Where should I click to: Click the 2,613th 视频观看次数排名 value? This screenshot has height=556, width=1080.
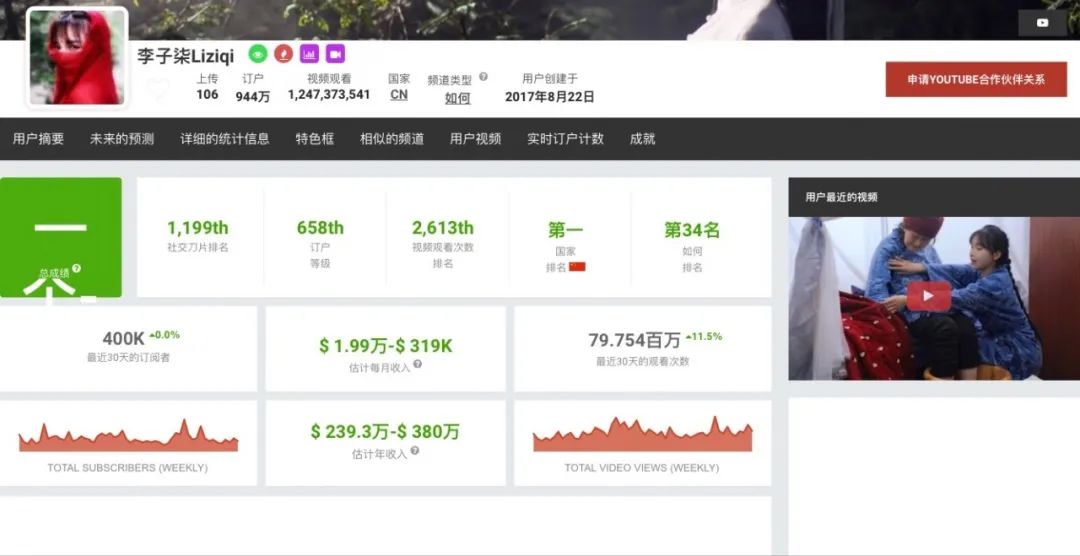(x=443, y=228)
